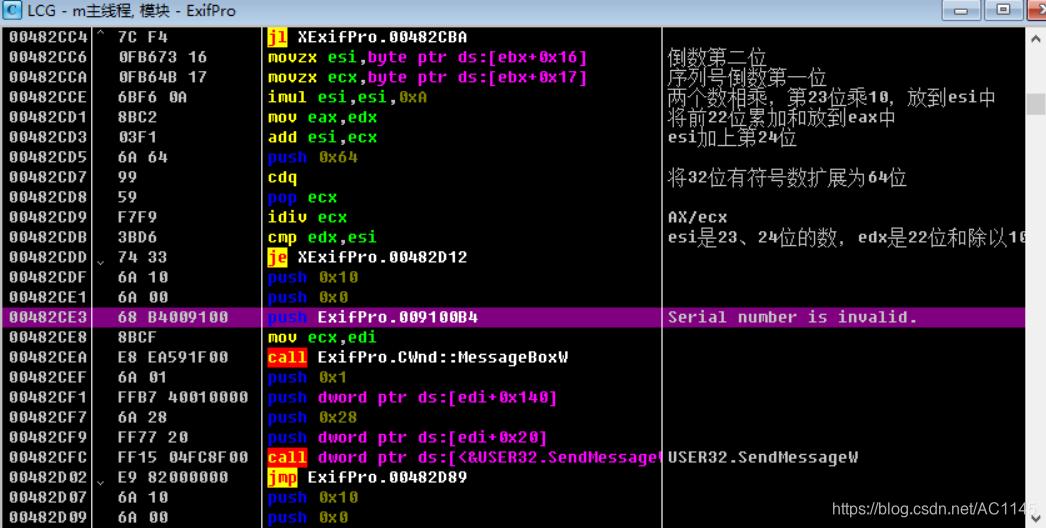
Task: Select the mov eax,edx instruction
Action: pos(322,117)
